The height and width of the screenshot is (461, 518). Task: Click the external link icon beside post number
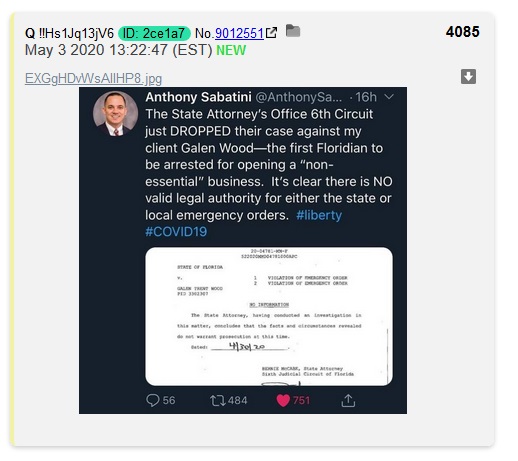[271, 33]
